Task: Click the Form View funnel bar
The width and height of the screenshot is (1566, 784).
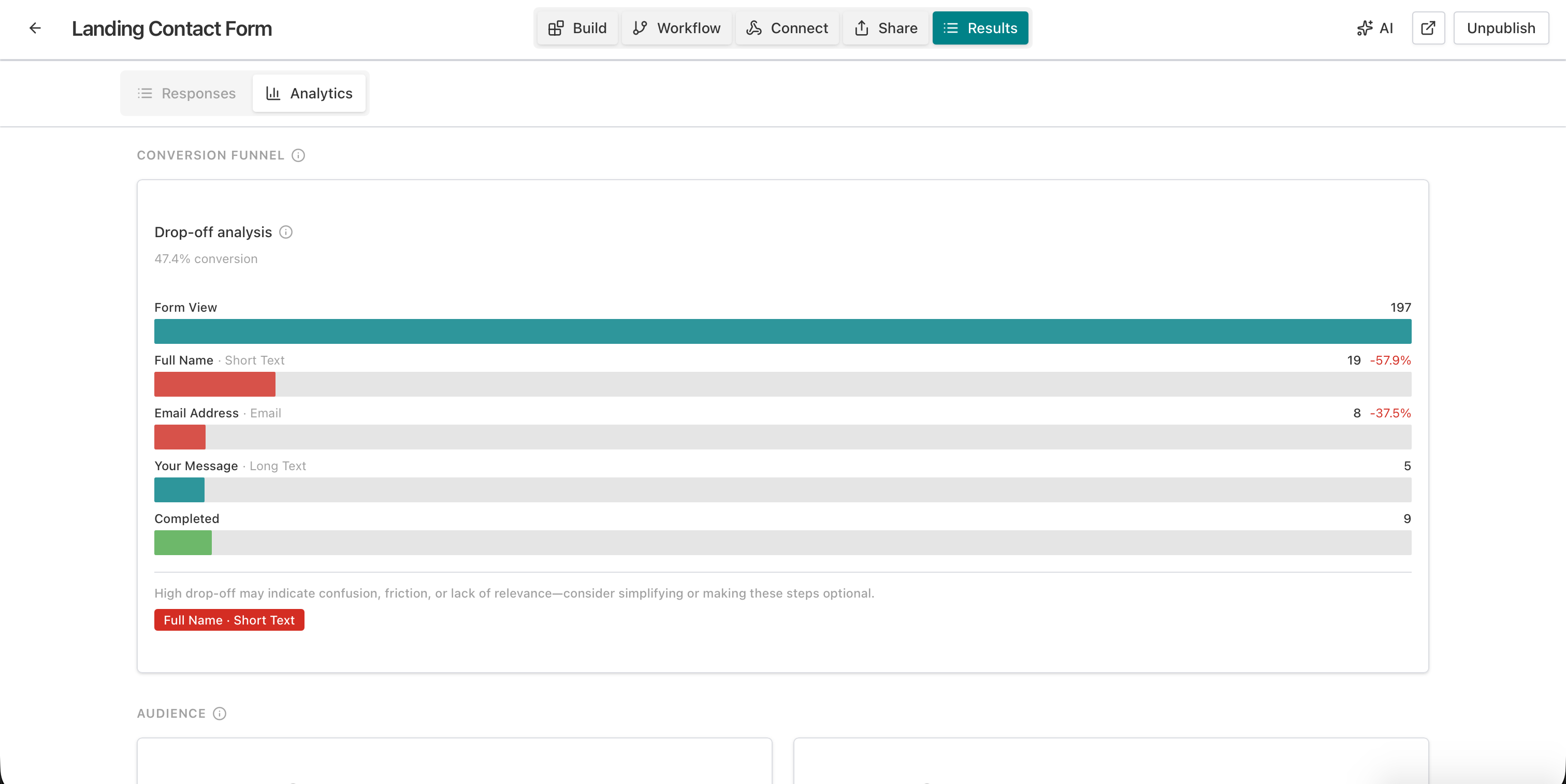Action: (782, 331)
